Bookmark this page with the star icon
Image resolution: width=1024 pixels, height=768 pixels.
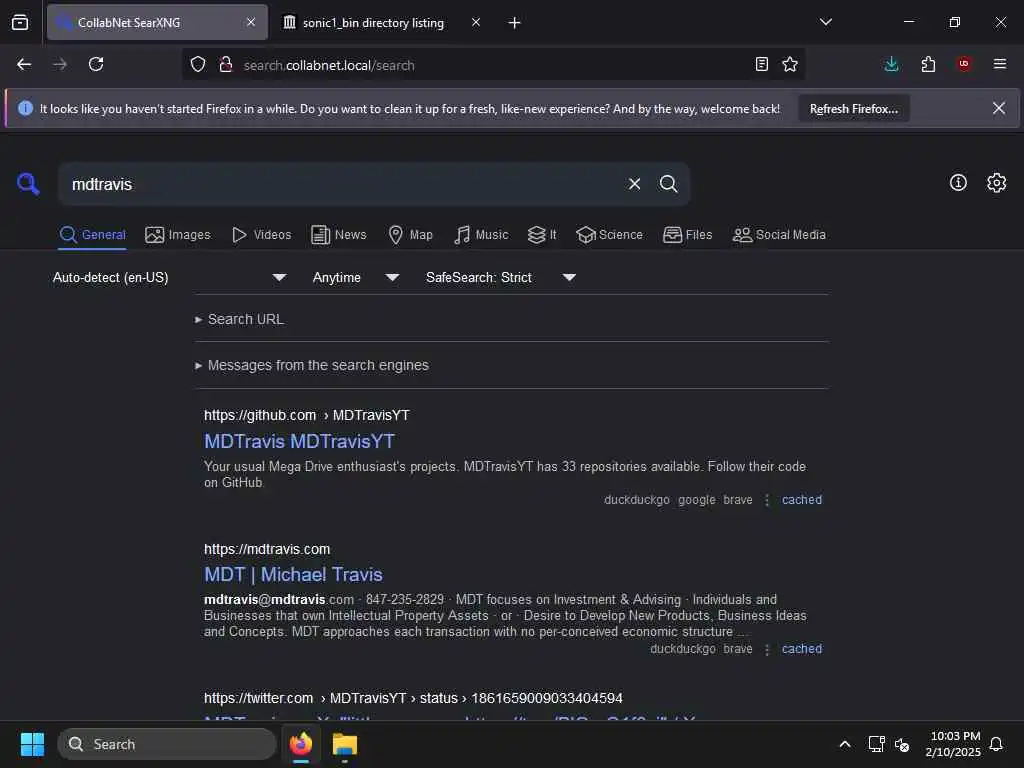pyautogui.click(x=790, y=64)
